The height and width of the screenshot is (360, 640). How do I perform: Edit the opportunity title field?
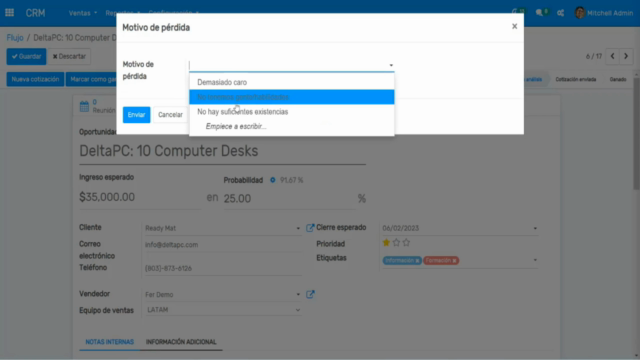pyautogui.click(x=222, y=151)
